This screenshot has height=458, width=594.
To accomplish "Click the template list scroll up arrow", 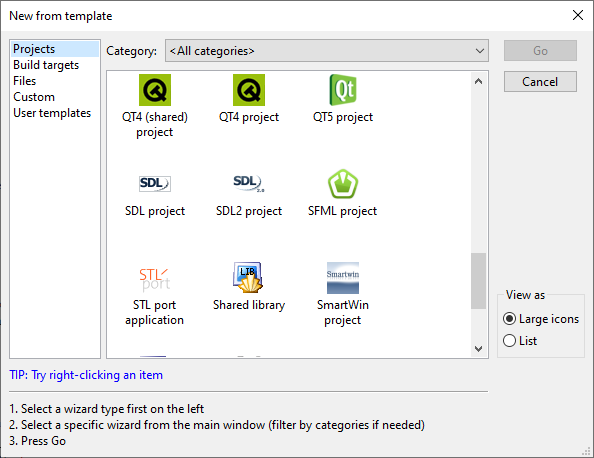I will point(478,81).
